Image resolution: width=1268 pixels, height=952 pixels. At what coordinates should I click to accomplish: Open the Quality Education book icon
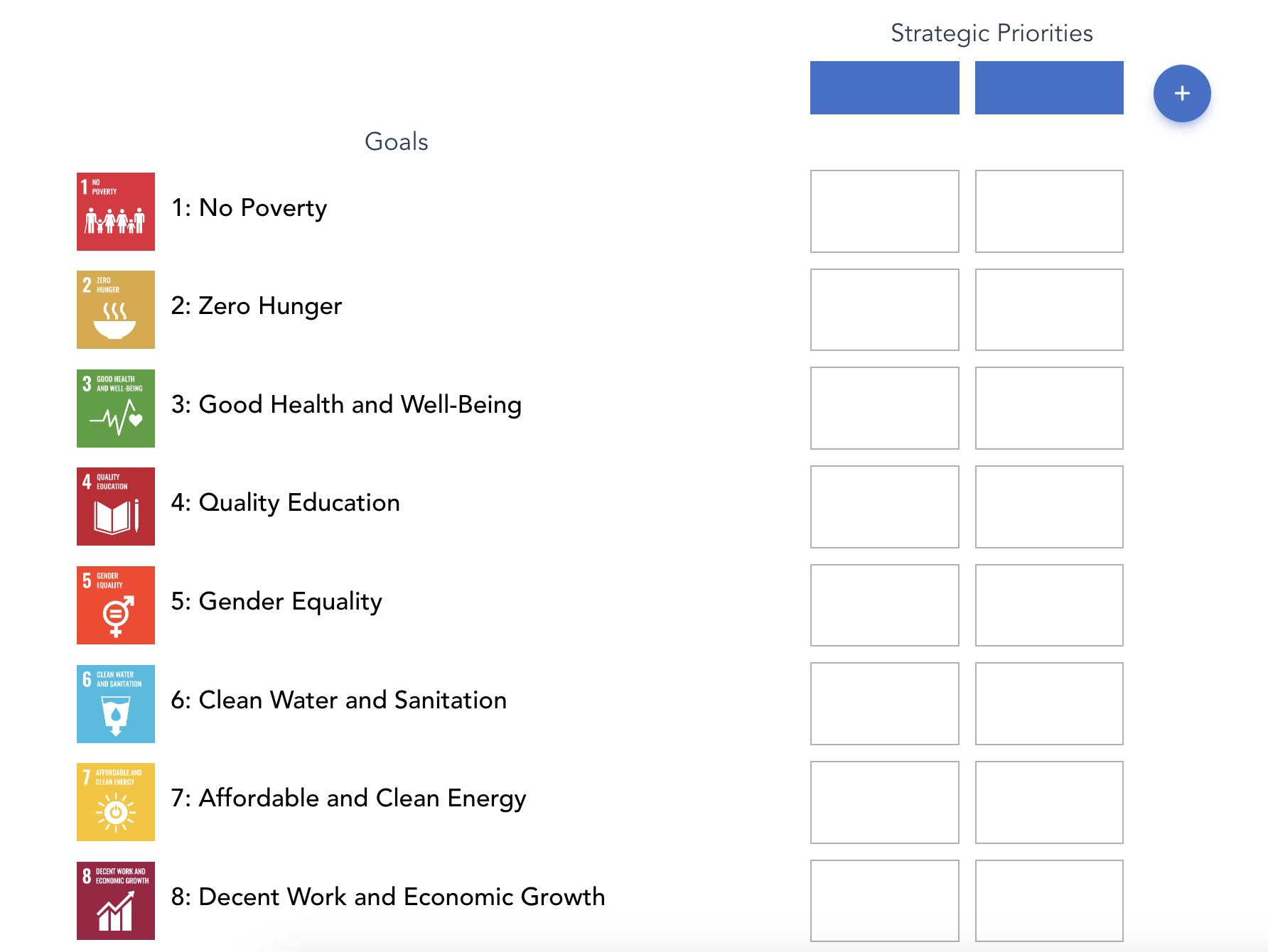[x=116, y=507]
